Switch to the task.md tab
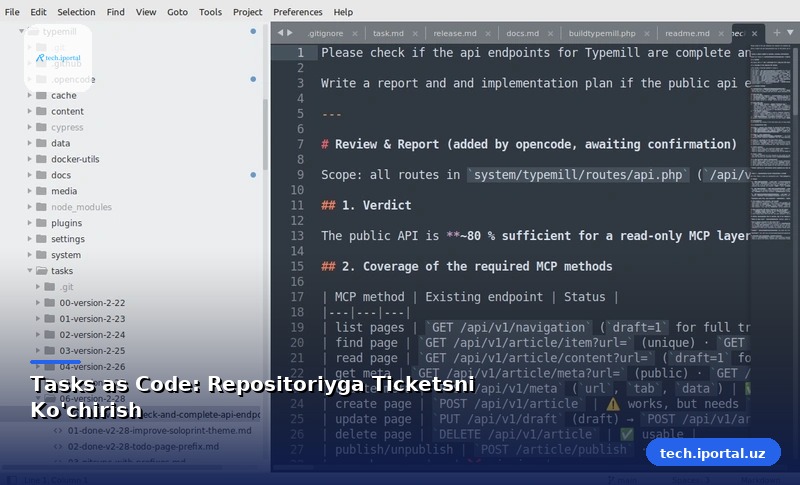The width and height of the screenshot is (800, 485). [x=388, y=34]
